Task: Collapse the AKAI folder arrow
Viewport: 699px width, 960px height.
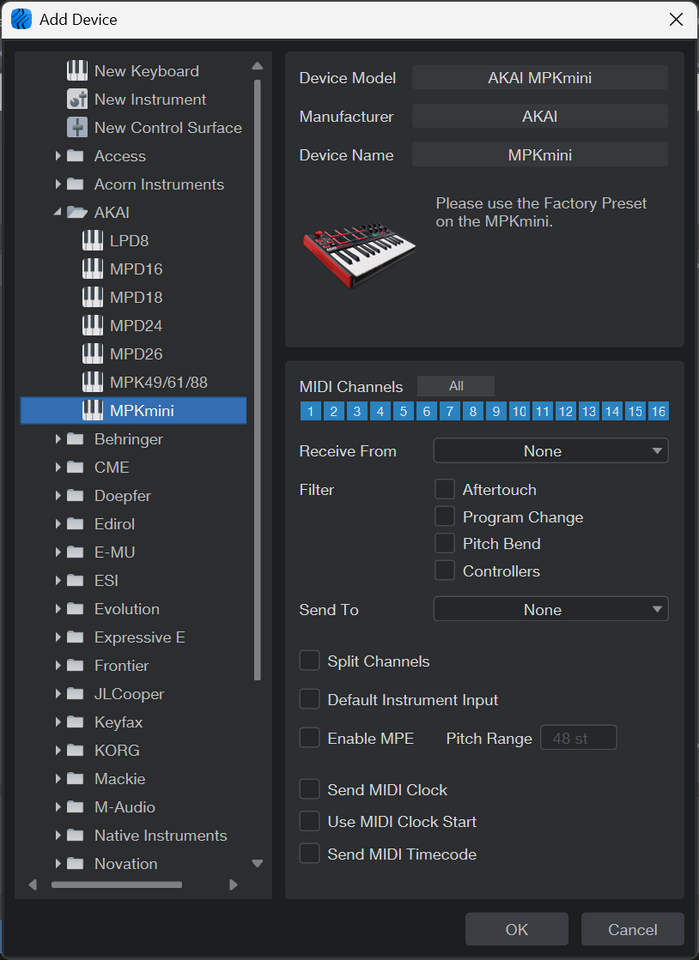Action: tap(58, 213)
